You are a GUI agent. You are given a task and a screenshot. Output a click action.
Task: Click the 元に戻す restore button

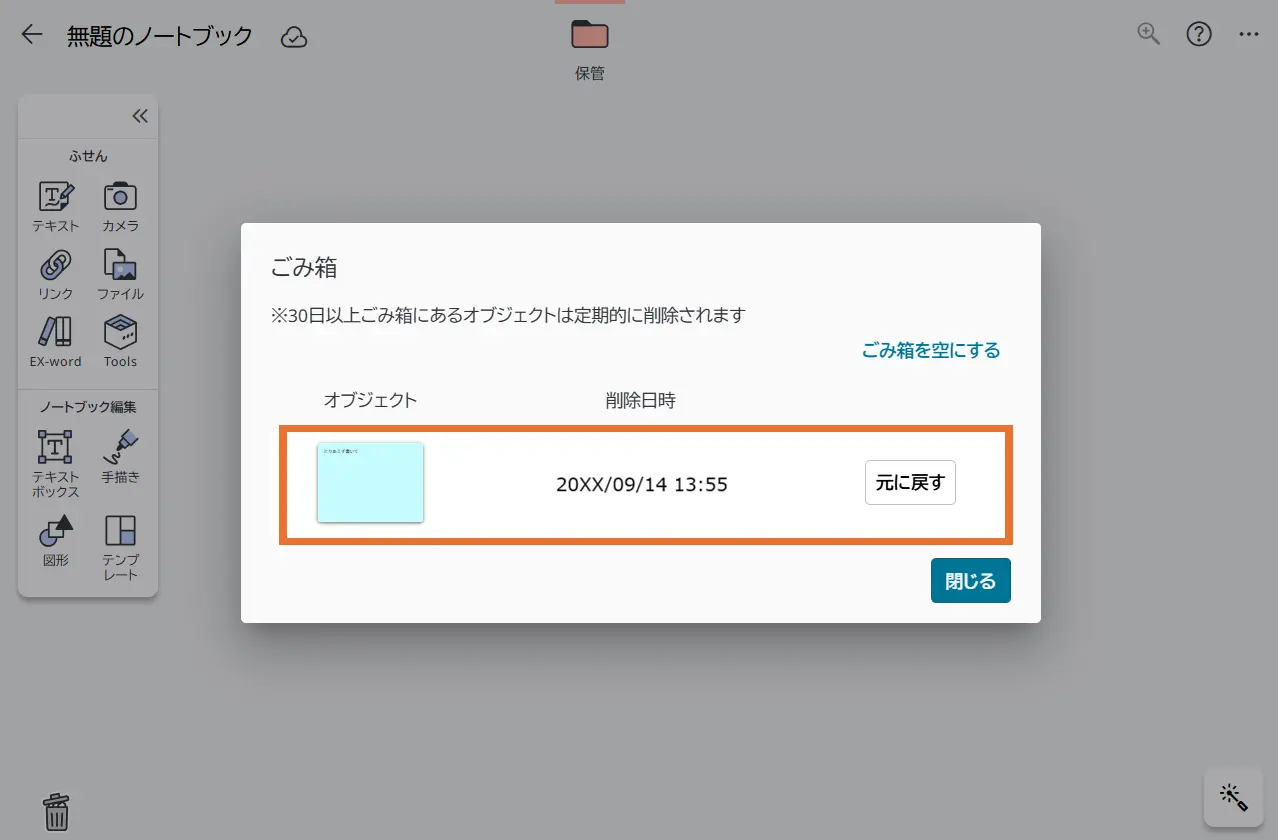[910, 482]
